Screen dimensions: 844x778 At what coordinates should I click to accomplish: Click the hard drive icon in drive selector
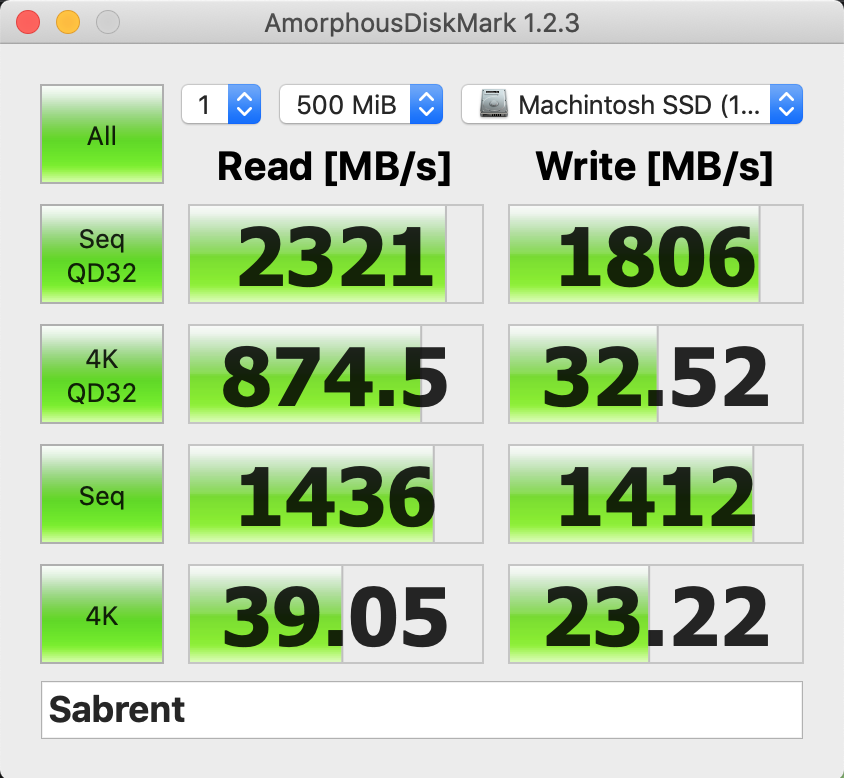click(494, 104)
